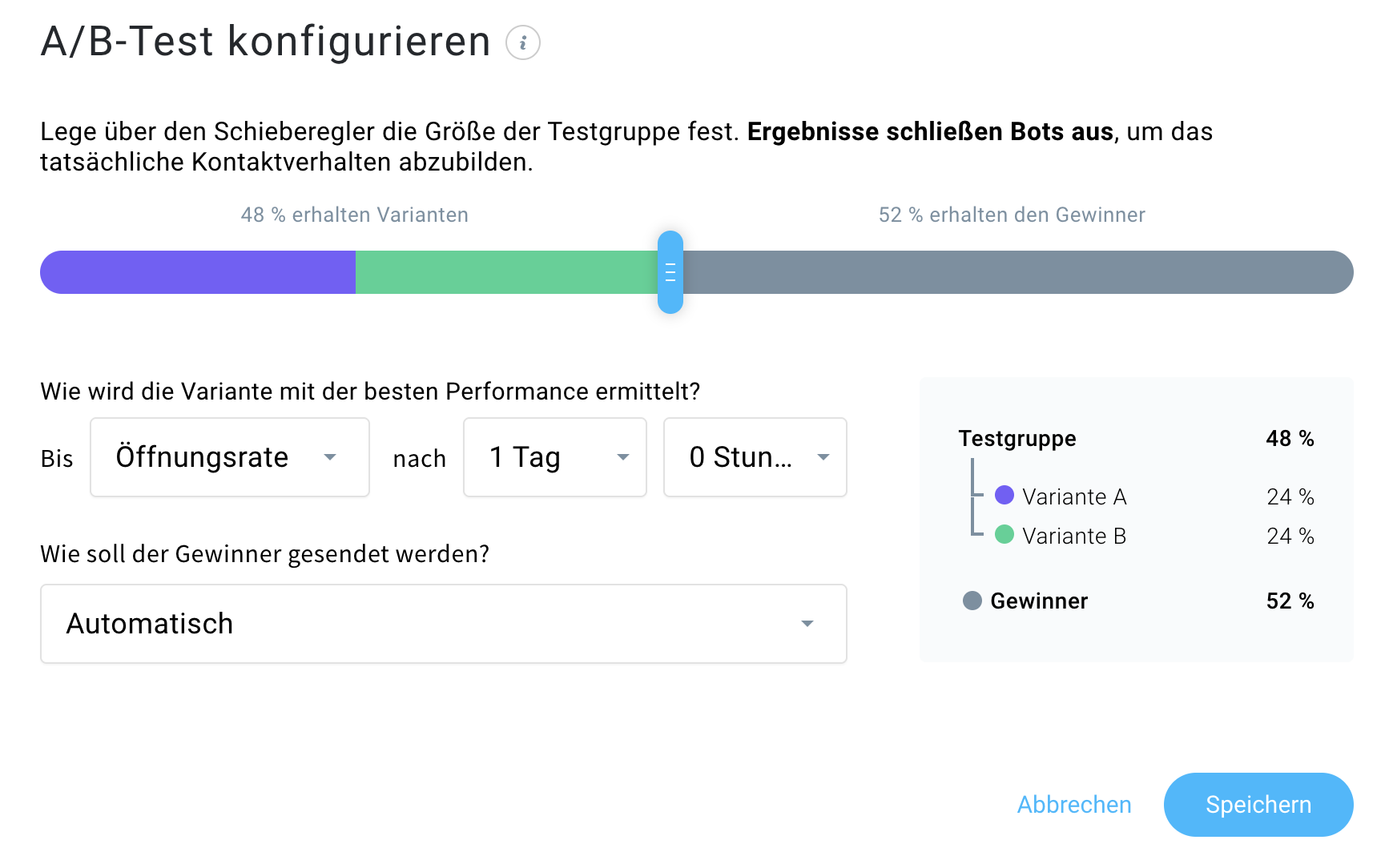Click the info icon beside the title
1397x868 pixels.
pyautogui.click(x=523, y=42)
